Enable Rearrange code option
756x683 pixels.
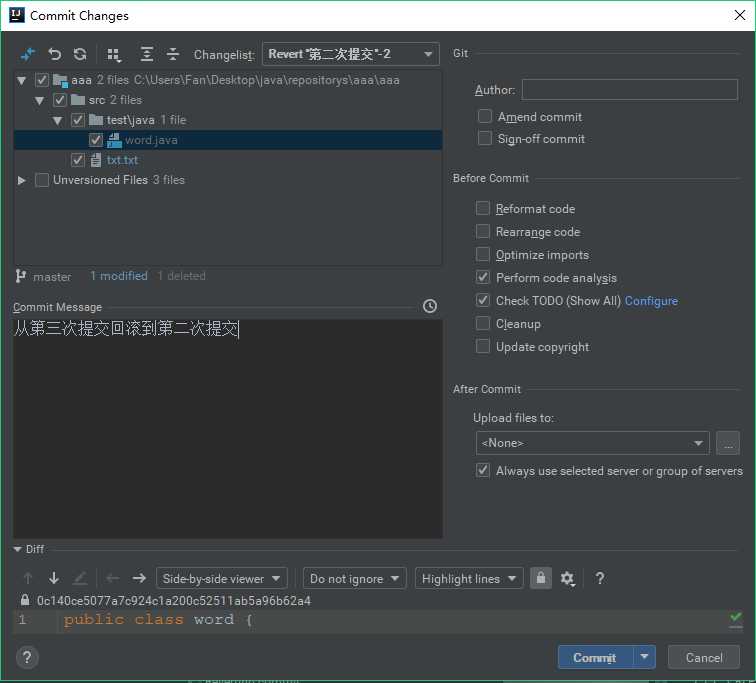483,231
